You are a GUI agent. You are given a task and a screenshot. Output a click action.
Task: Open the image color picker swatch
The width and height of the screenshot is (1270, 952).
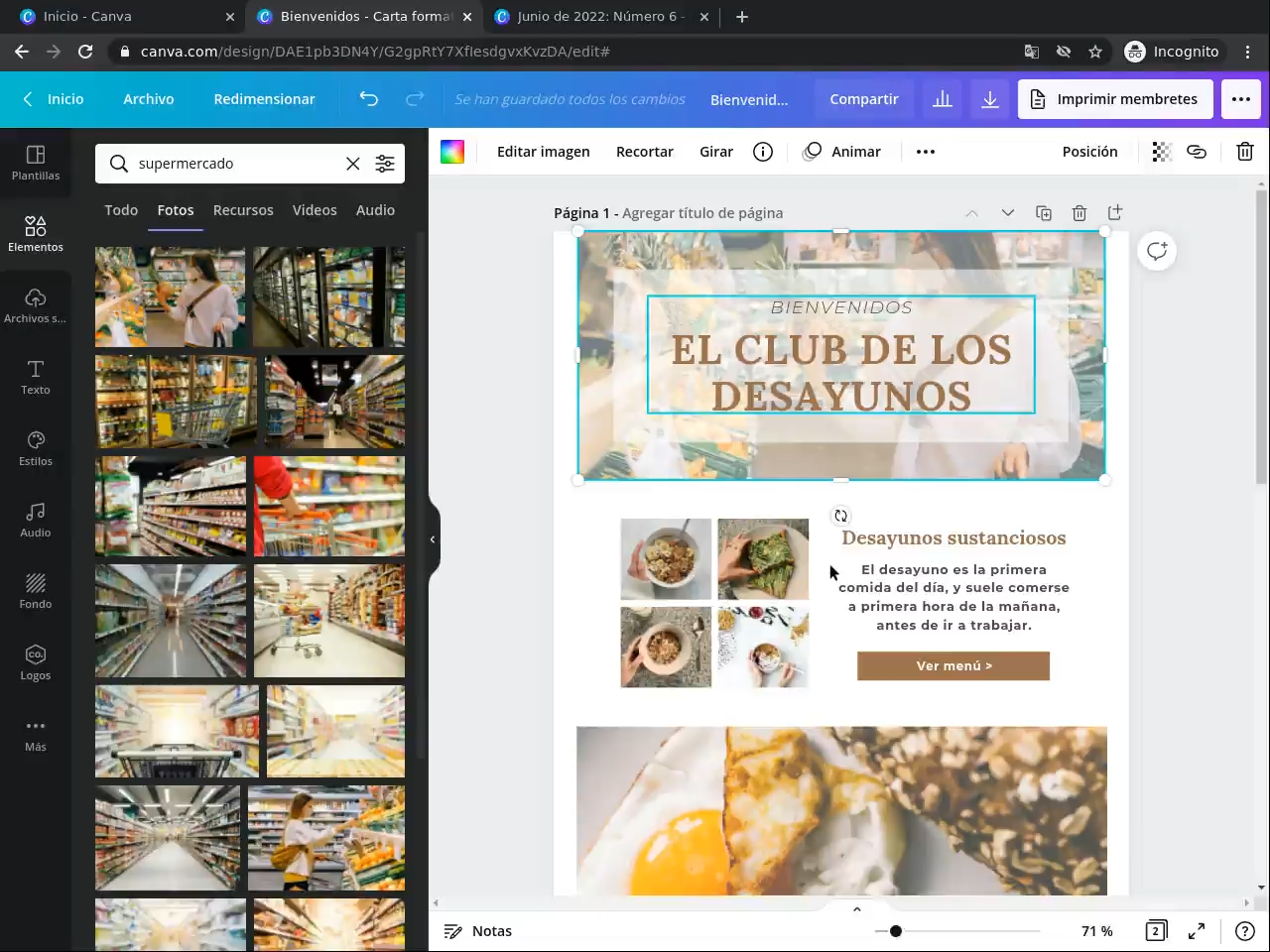452,152
